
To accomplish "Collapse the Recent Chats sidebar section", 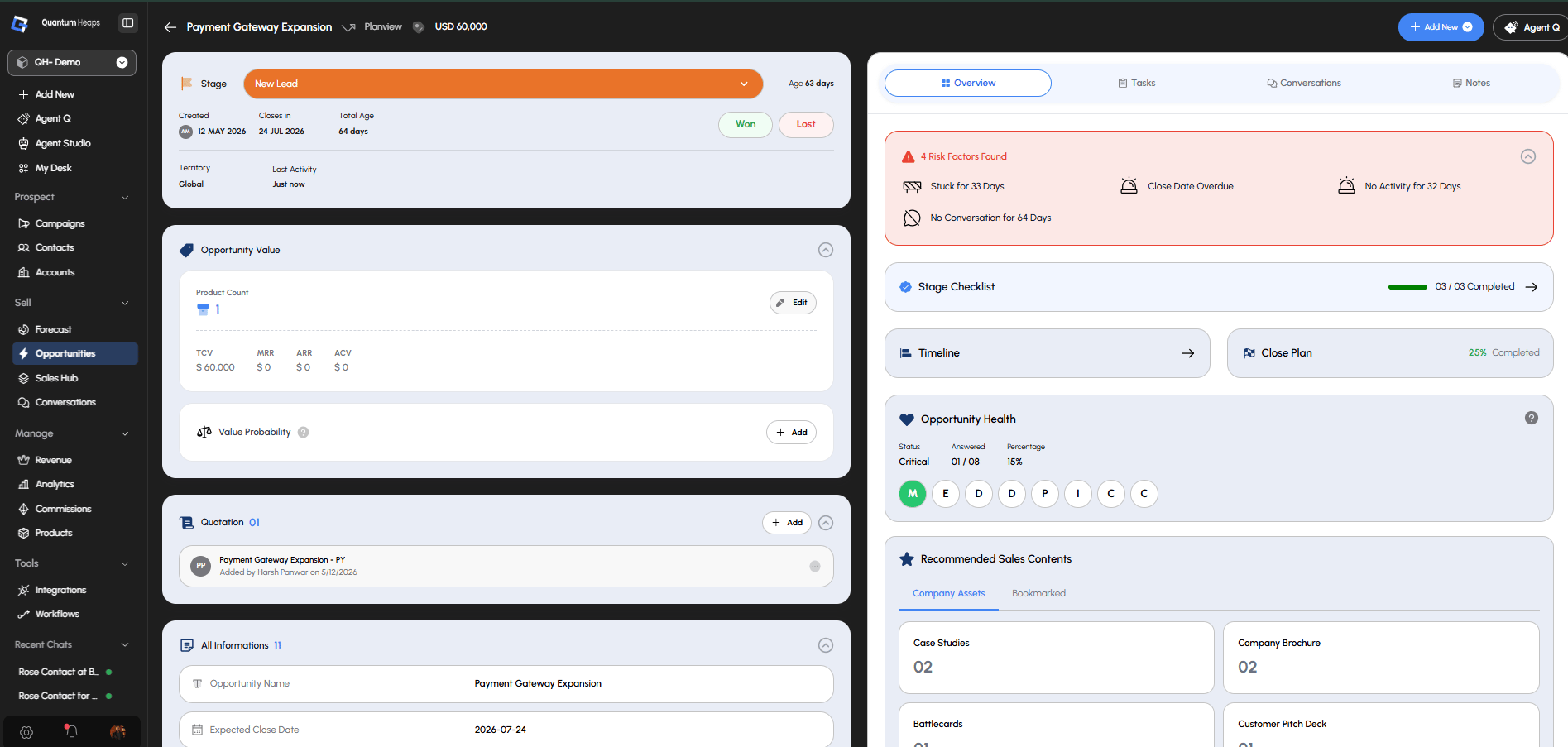I will [125, 645].
